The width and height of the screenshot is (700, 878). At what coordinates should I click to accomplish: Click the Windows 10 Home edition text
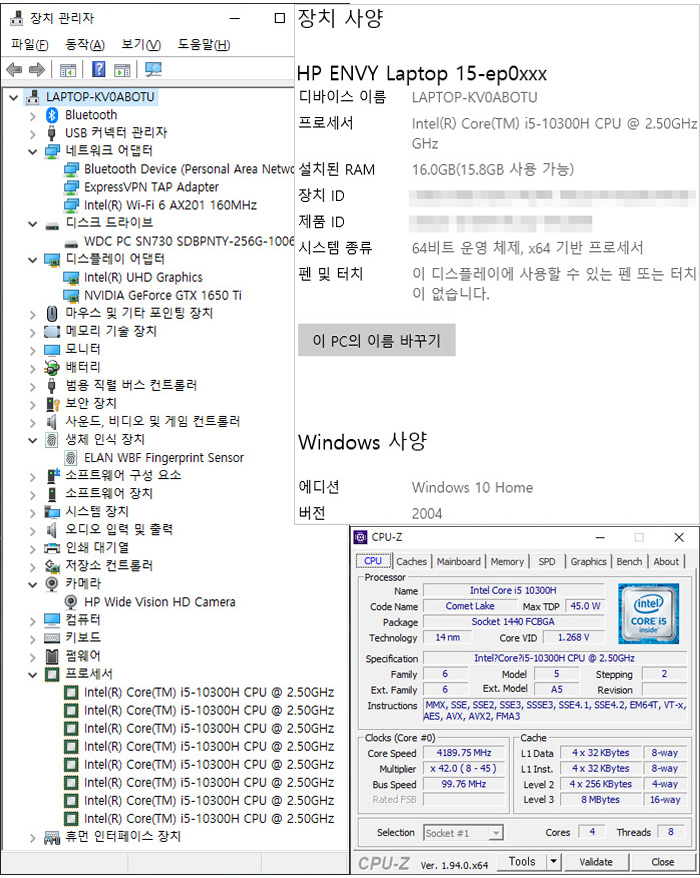pos(472,488)
